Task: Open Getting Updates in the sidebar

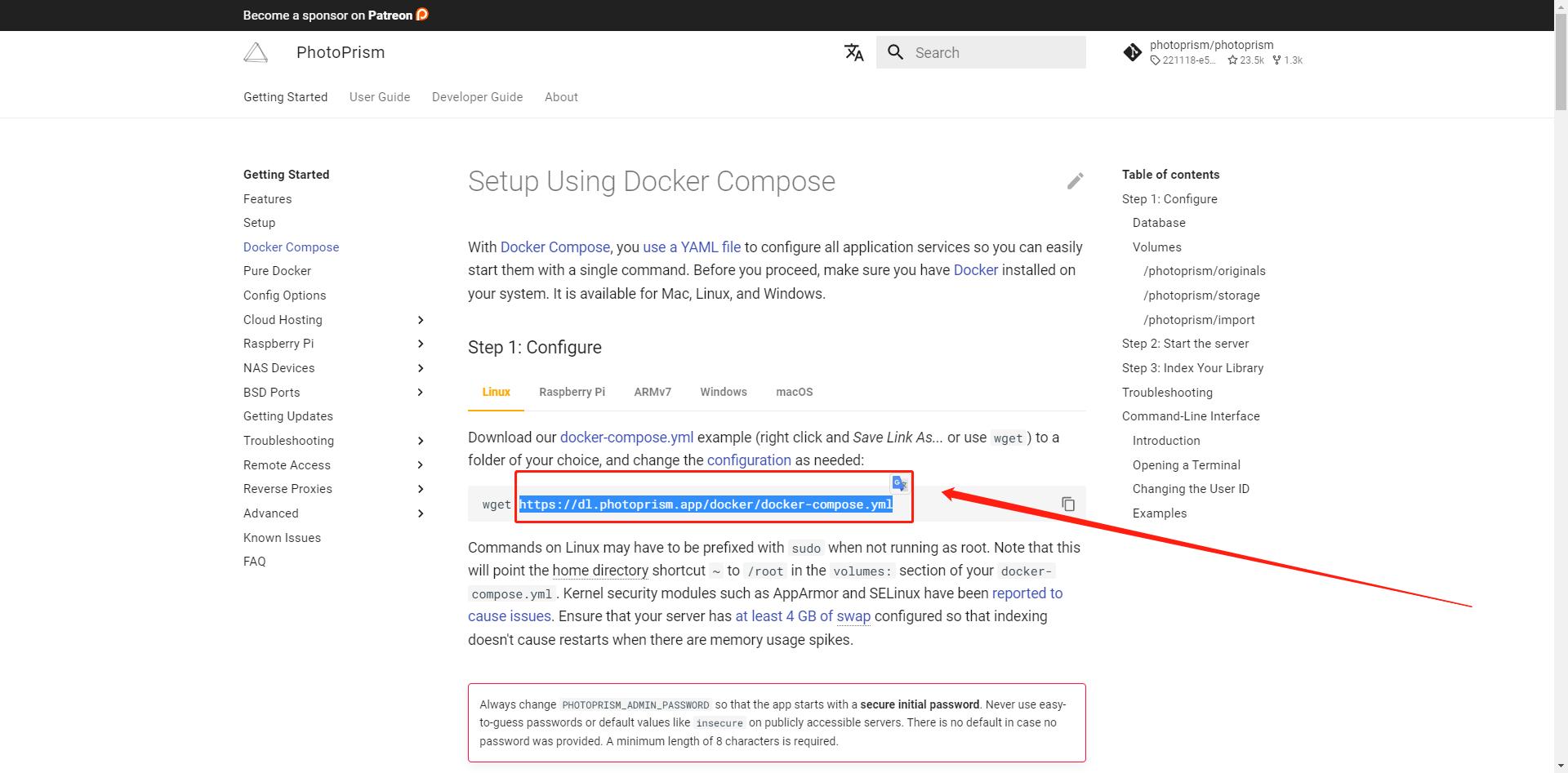Action: coord(288,416)
